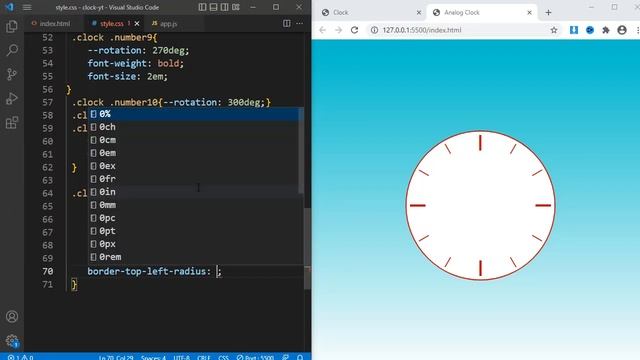This screenshot has width=640, height=360.
Task: Choose 0pc suggestion in autocomplete list
Action: (x=194, y=218)
